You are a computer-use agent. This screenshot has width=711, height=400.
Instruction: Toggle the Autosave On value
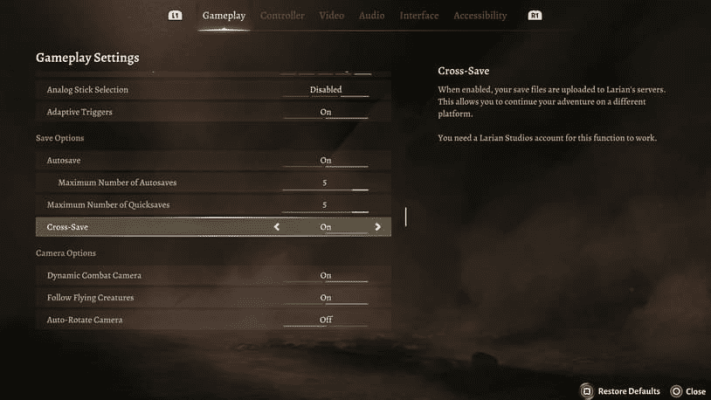point(326,160)
